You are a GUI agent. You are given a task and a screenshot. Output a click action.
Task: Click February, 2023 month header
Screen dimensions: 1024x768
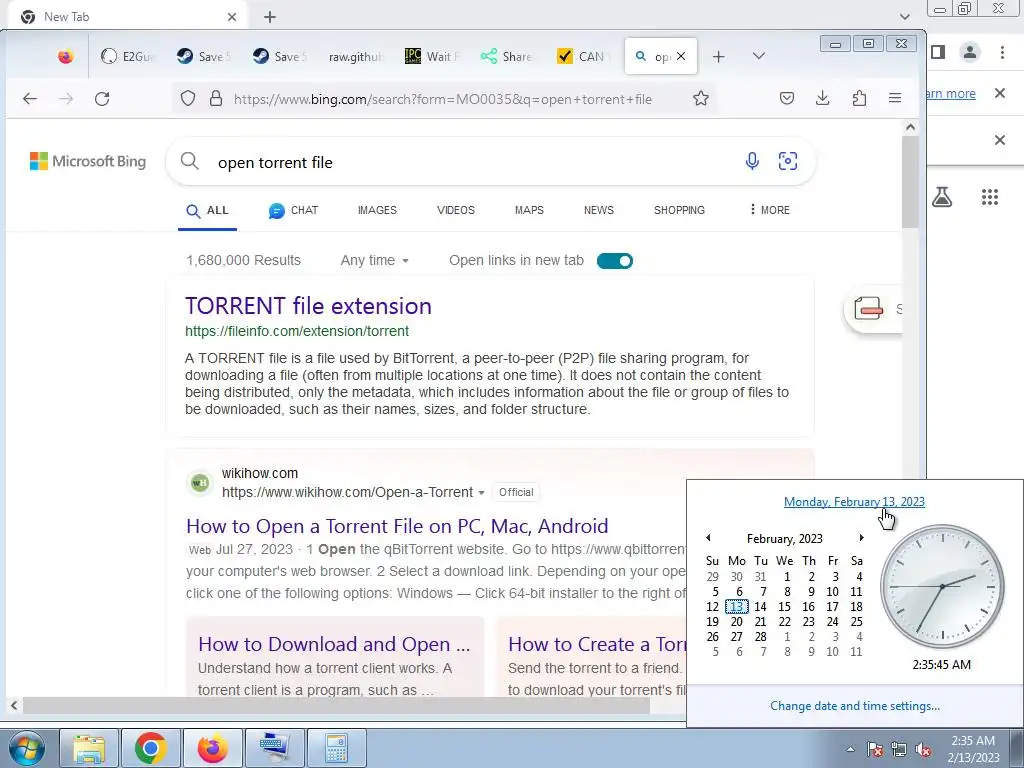(784, 539)
